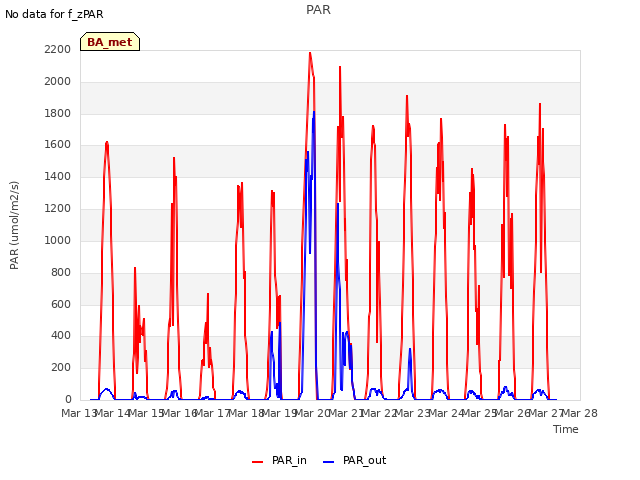Click the 800 y-axis tick label
The image size is (640, 480).
[x=61, y=272]
